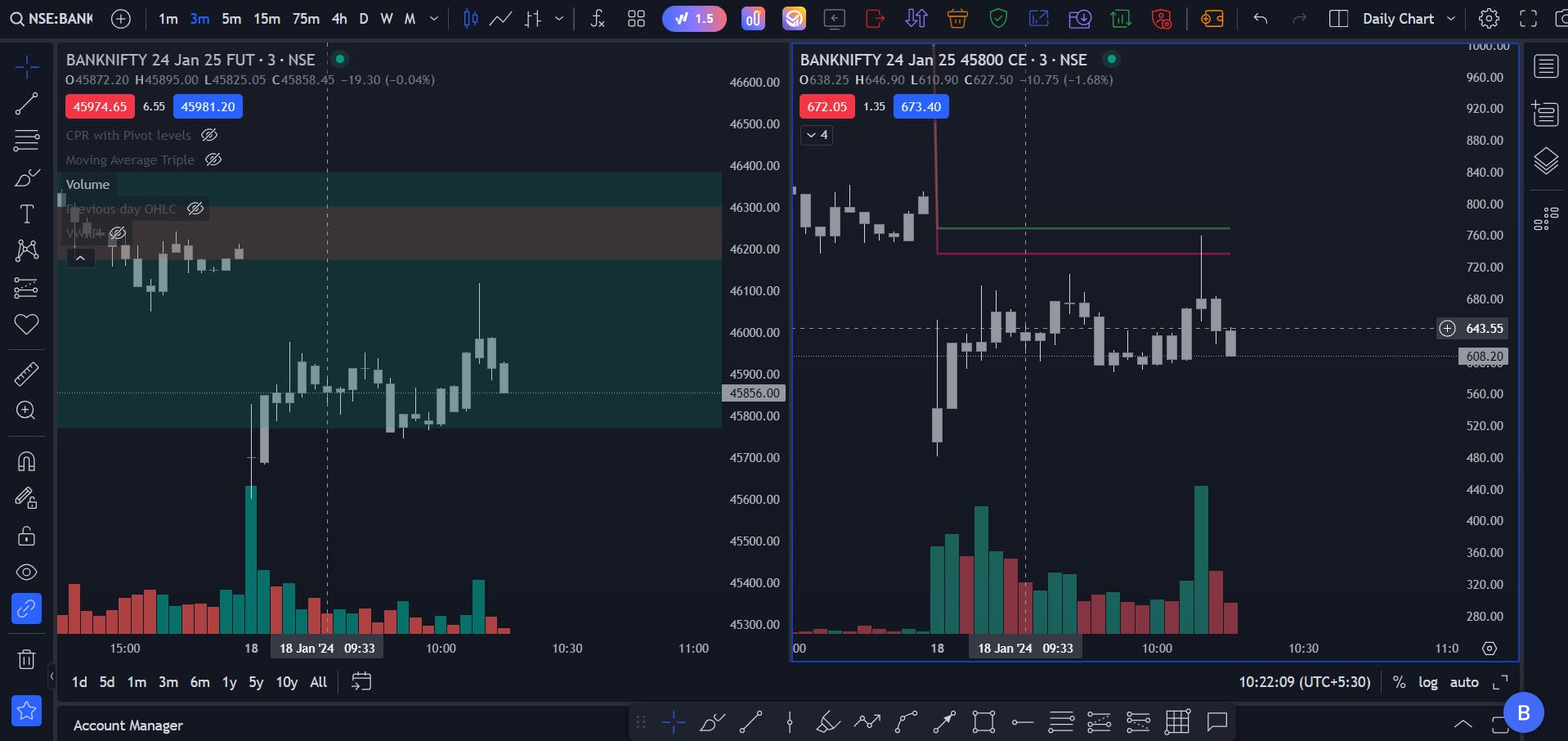Image resolution: width=1568 pixels, height=741 pixels.
Task: Open timezone menu at 10:22:09 (UTC+5:30)
Action: point(1304,682)
